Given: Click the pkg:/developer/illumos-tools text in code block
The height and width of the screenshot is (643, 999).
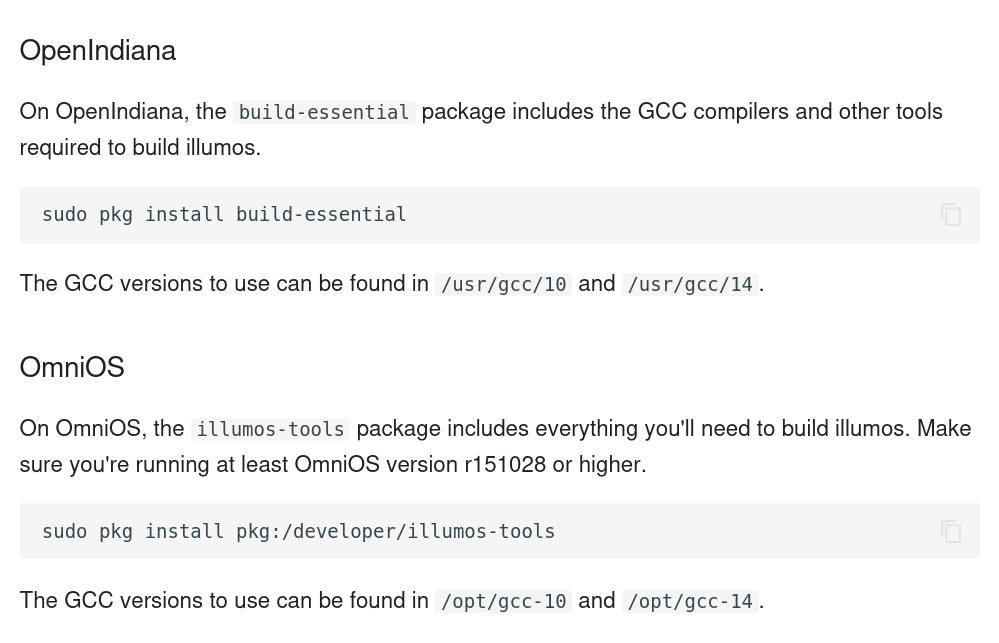Looking at the screenshot, I should coord(395,532).
